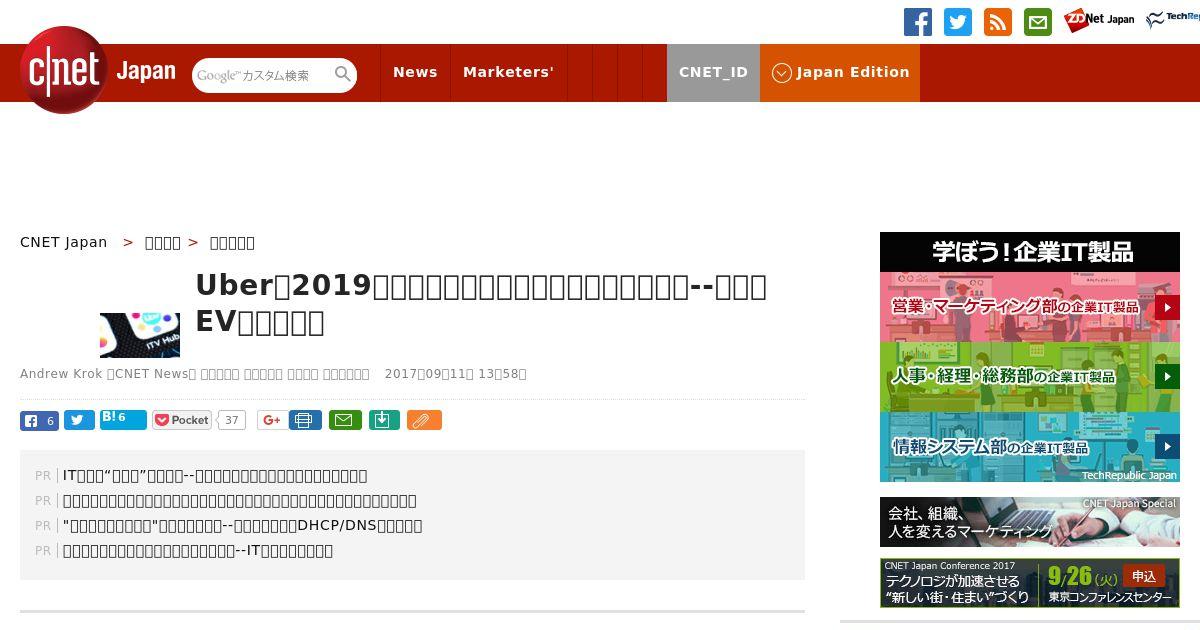Screen dimensions: 1200x630
Task: Go to the CNET Japan home logo
Action: pos(98,70)
